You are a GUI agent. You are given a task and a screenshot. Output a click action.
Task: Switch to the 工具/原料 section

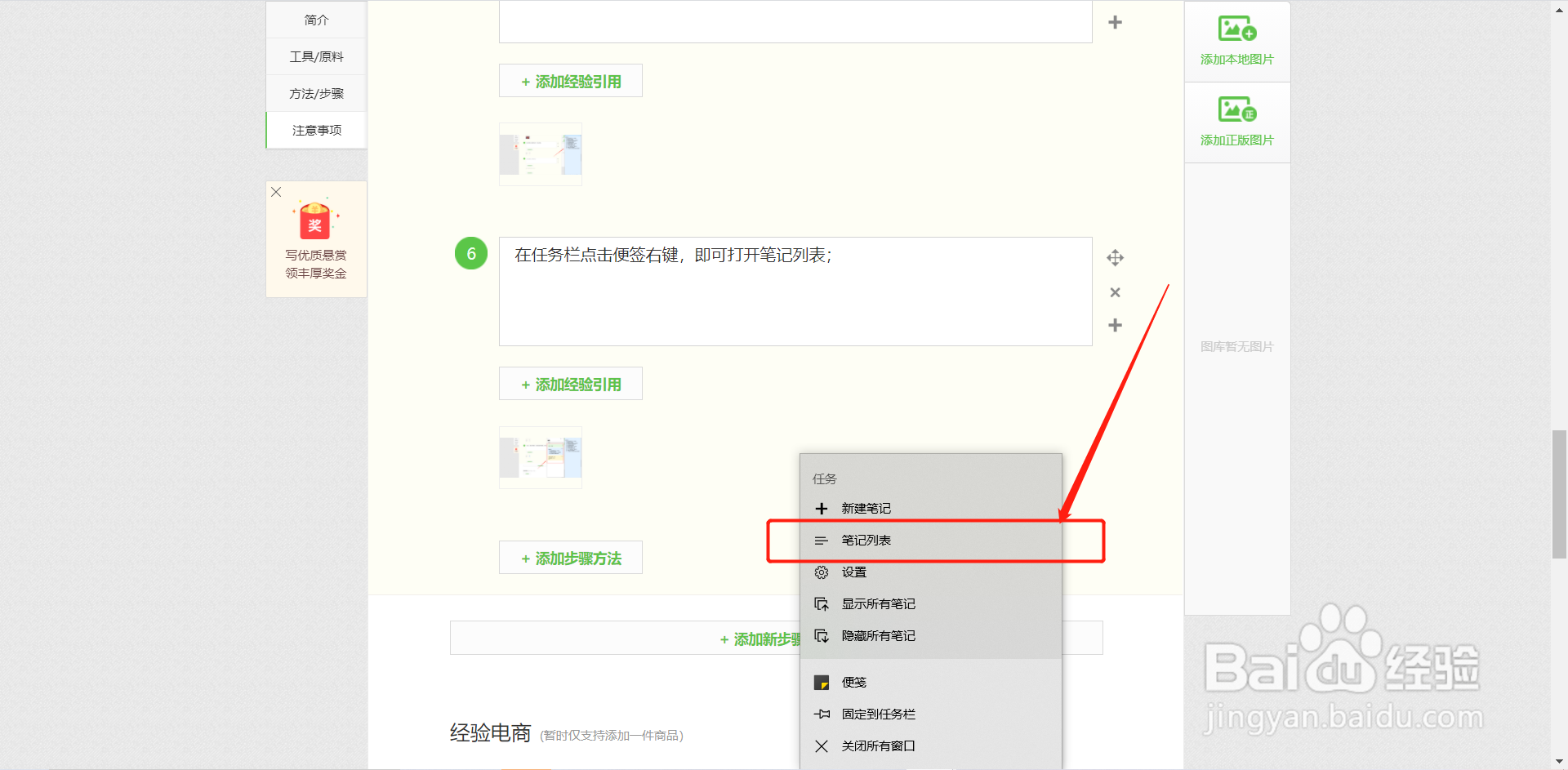[x=315, y=56]
